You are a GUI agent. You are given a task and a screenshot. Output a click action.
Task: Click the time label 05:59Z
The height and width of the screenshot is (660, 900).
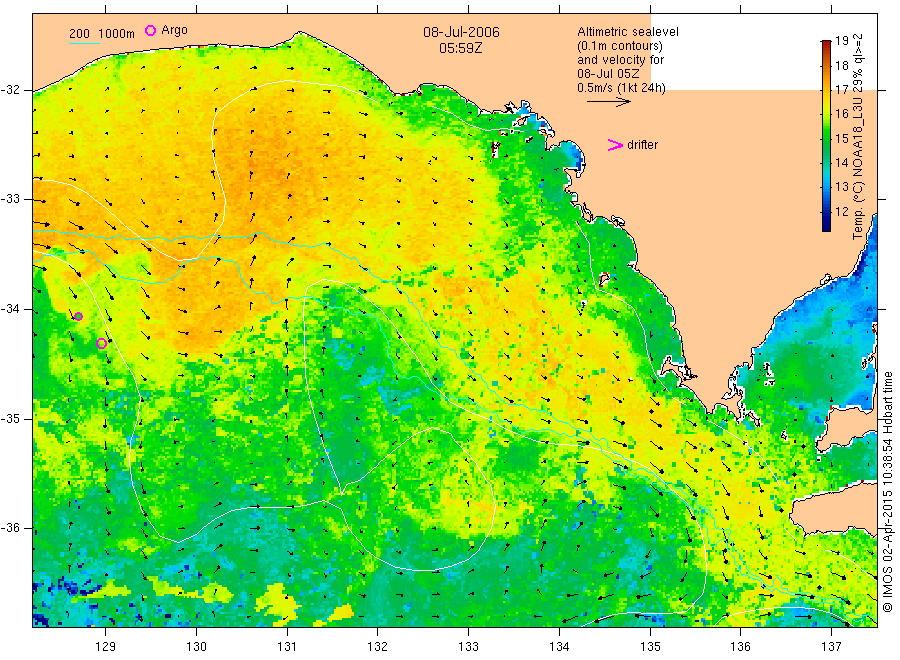tap(461, 48)
